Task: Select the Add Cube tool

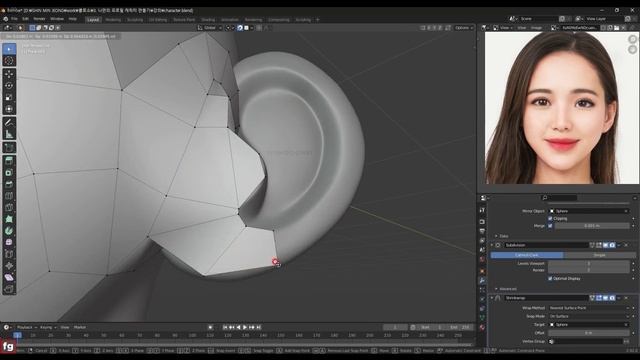Action: [x=9, y=147]
